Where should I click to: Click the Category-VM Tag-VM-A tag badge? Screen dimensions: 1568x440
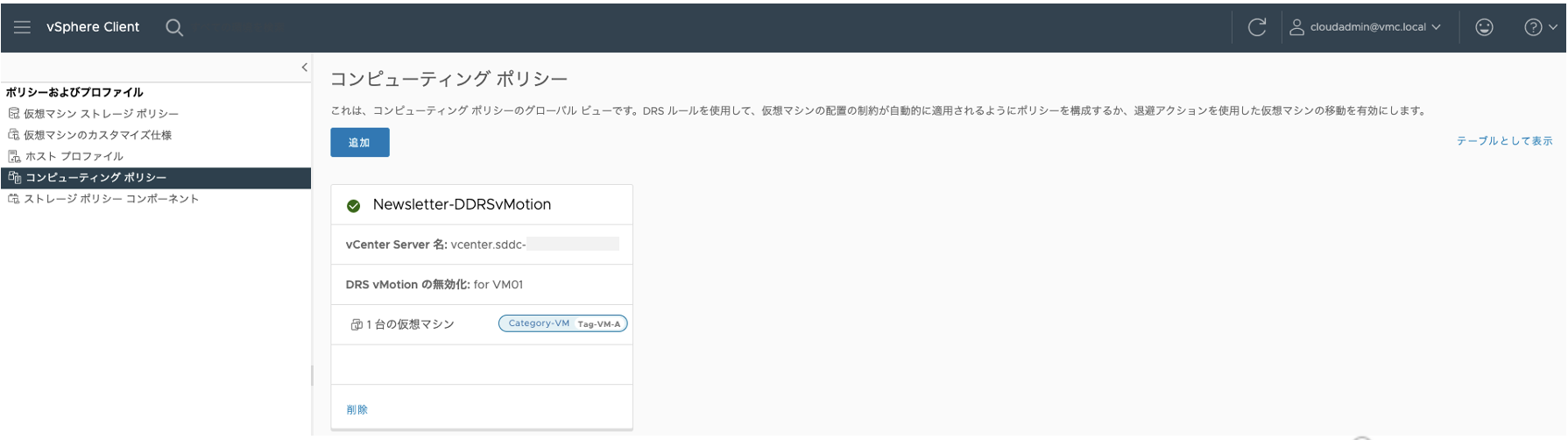point(562,323)
